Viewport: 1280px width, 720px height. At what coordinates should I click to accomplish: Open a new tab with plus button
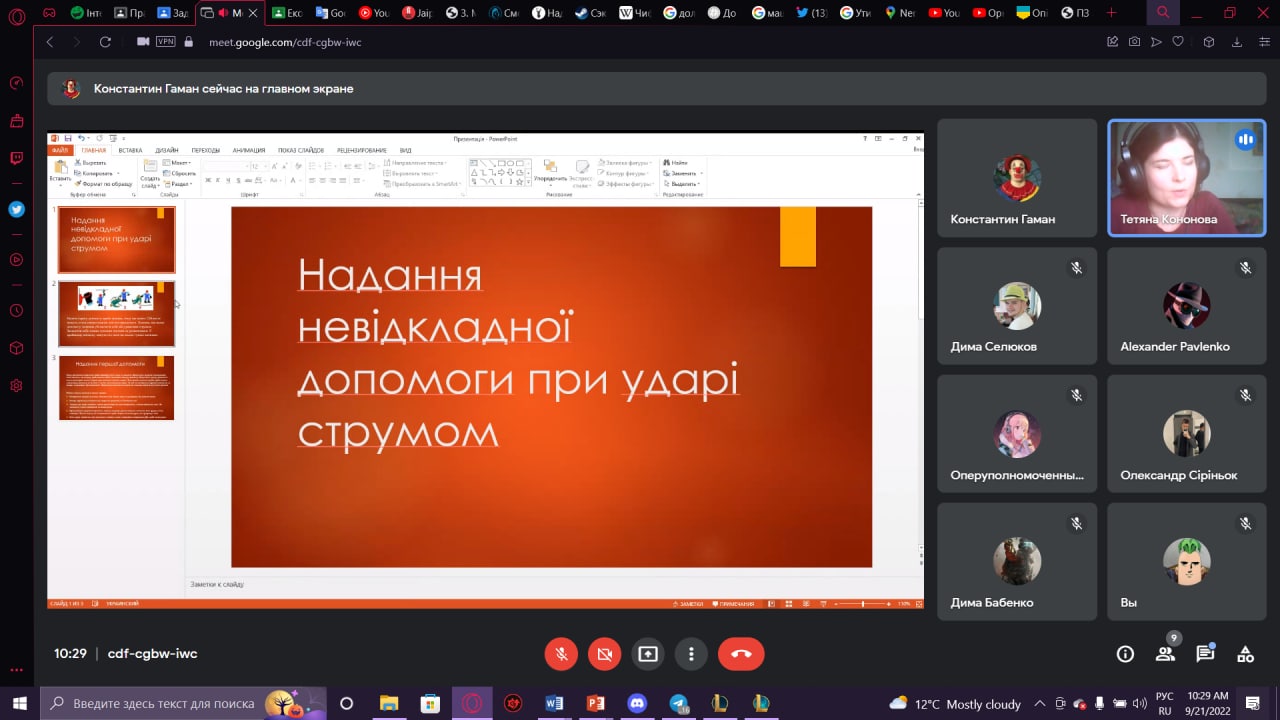[x=1112, y=13]
